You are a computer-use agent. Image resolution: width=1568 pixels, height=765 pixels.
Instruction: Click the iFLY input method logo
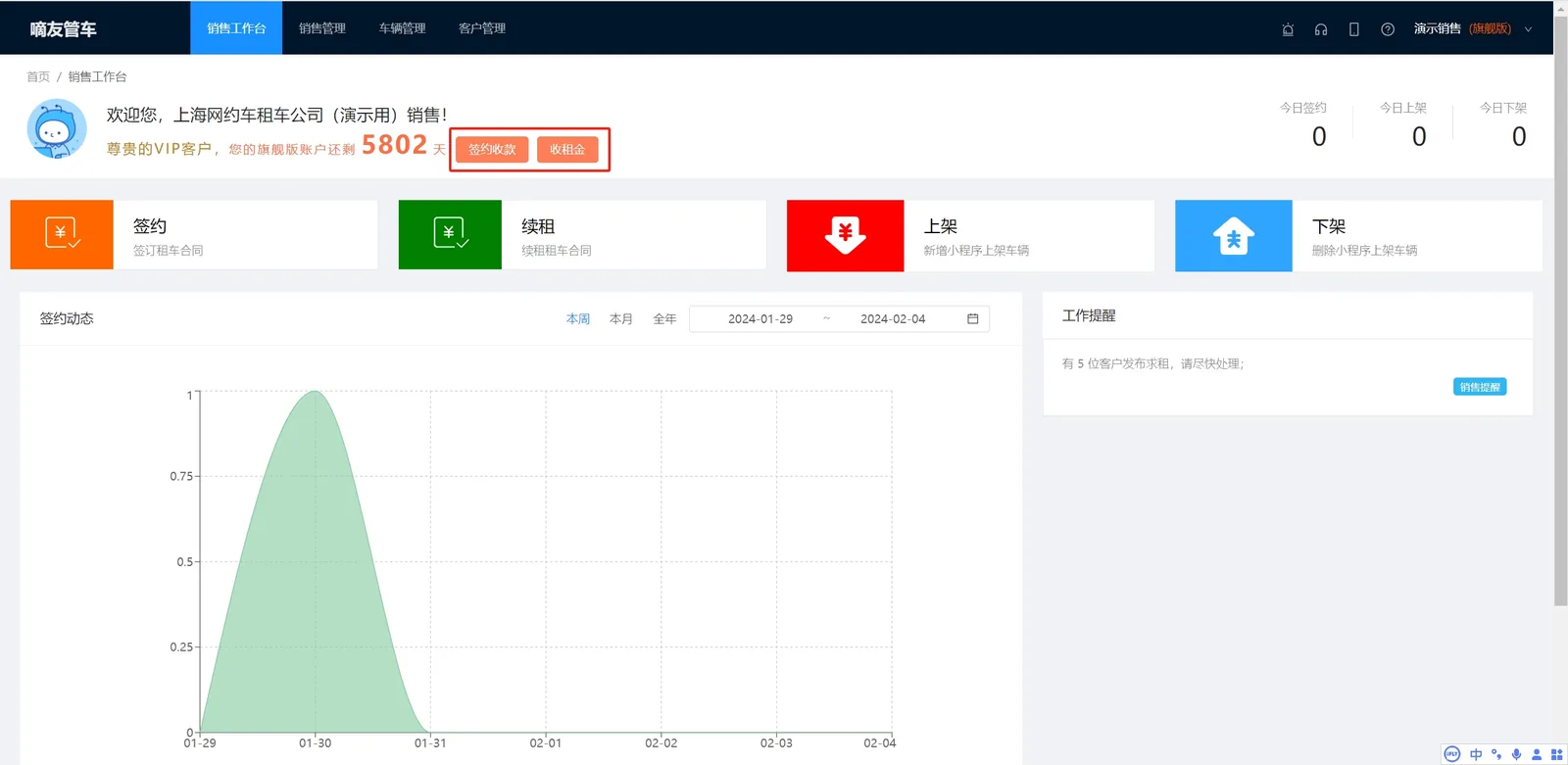[x=1452, y=754]
